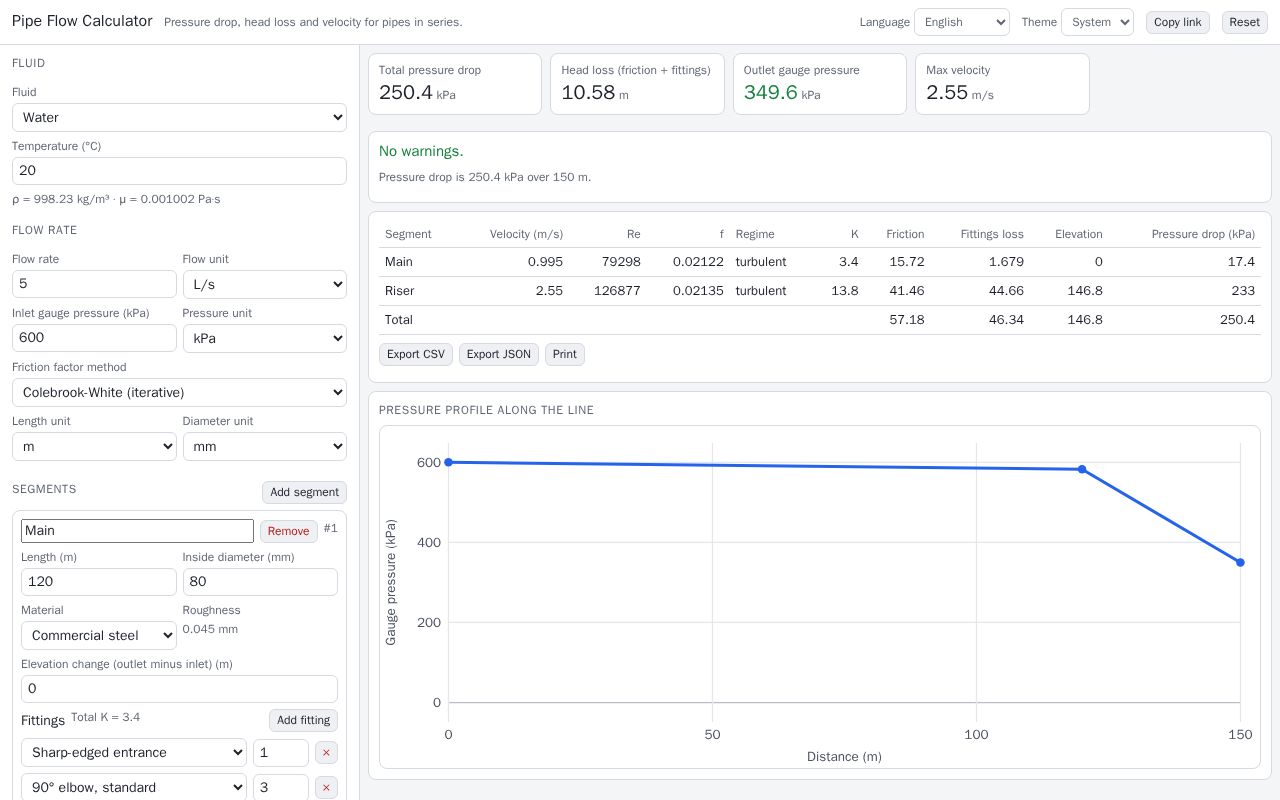The width and height of the screenshot is (1280, 800).
Task: Export results as CSV
Action: pos(416,354)
